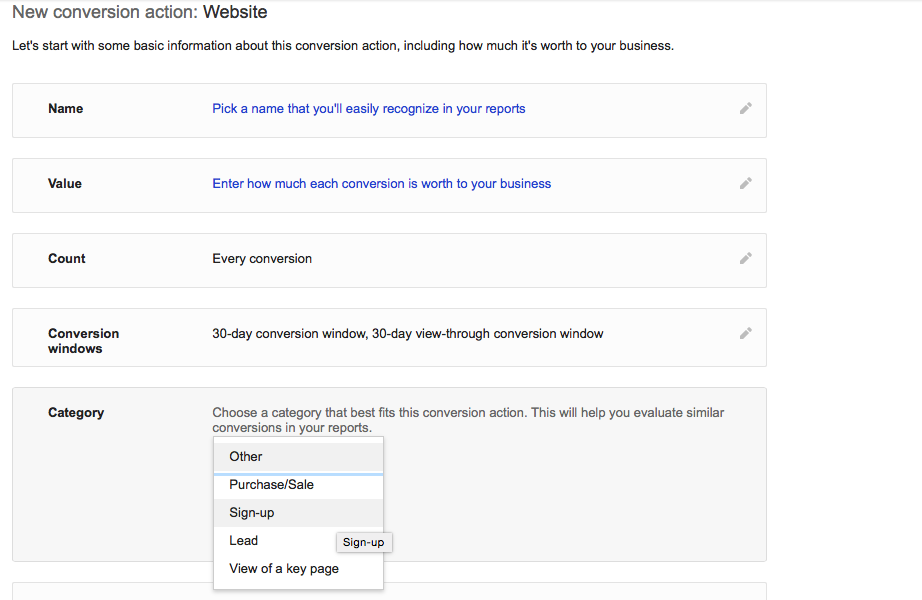Choose "Purchase/Sale" category option
Screen dimensions: 922x600
(x=298, y=485)
